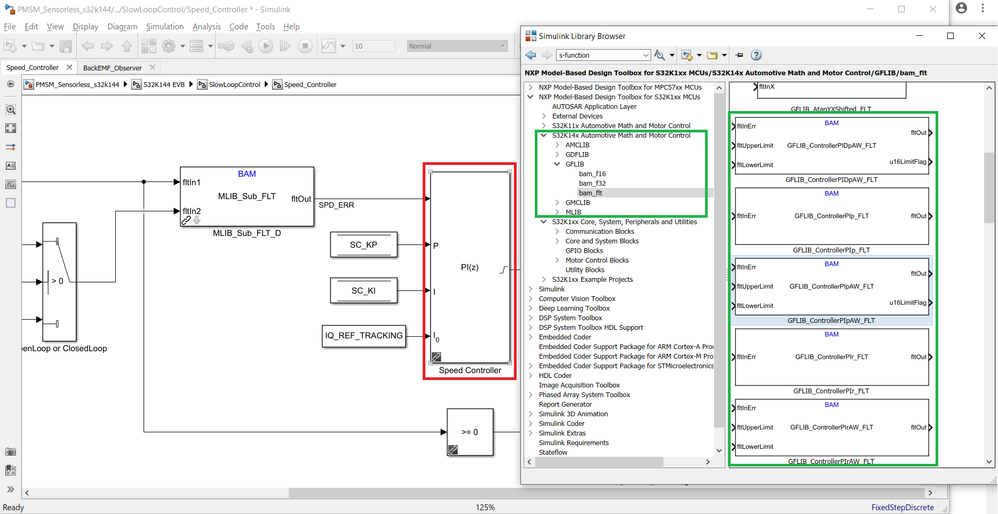
Task: Click the Stop simulation button
Action: (x=305, y=46)
